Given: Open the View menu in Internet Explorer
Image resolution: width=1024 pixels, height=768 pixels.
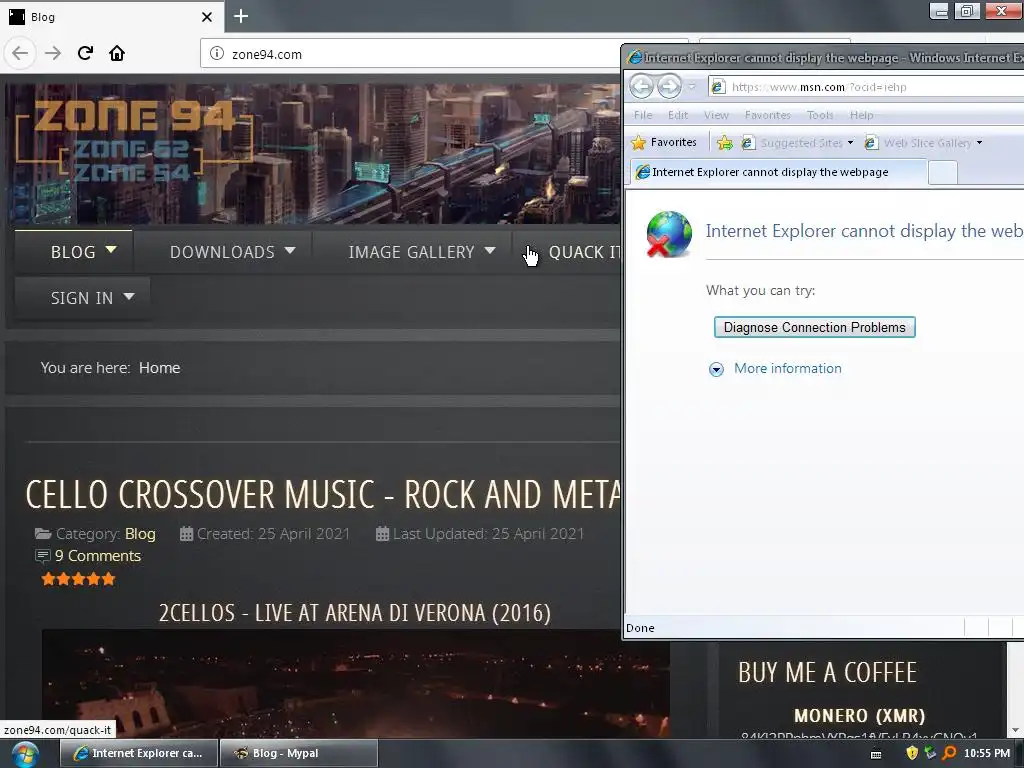Looking at the screenshot, I should [716, 115].
